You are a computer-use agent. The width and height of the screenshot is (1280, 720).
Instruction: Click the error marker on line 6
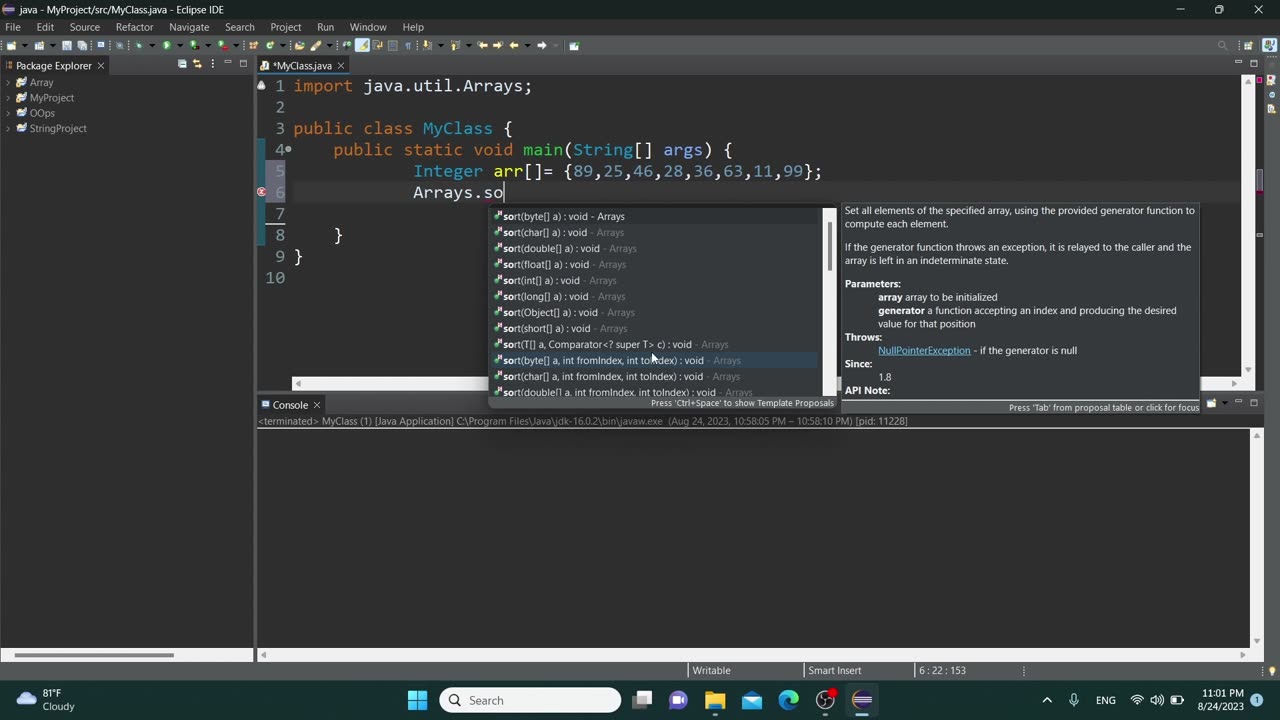click(x=262, y=192)
